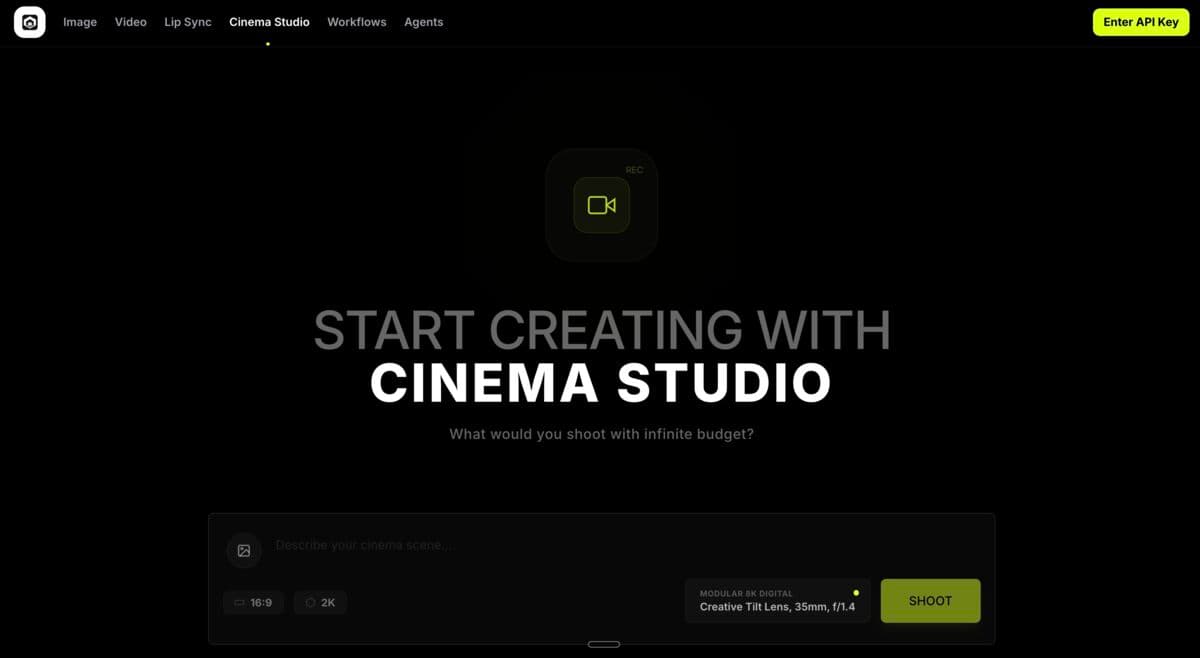Go to the Lip Sync tab
This screenshot has height=658, width=1200.
click(188, 22)
